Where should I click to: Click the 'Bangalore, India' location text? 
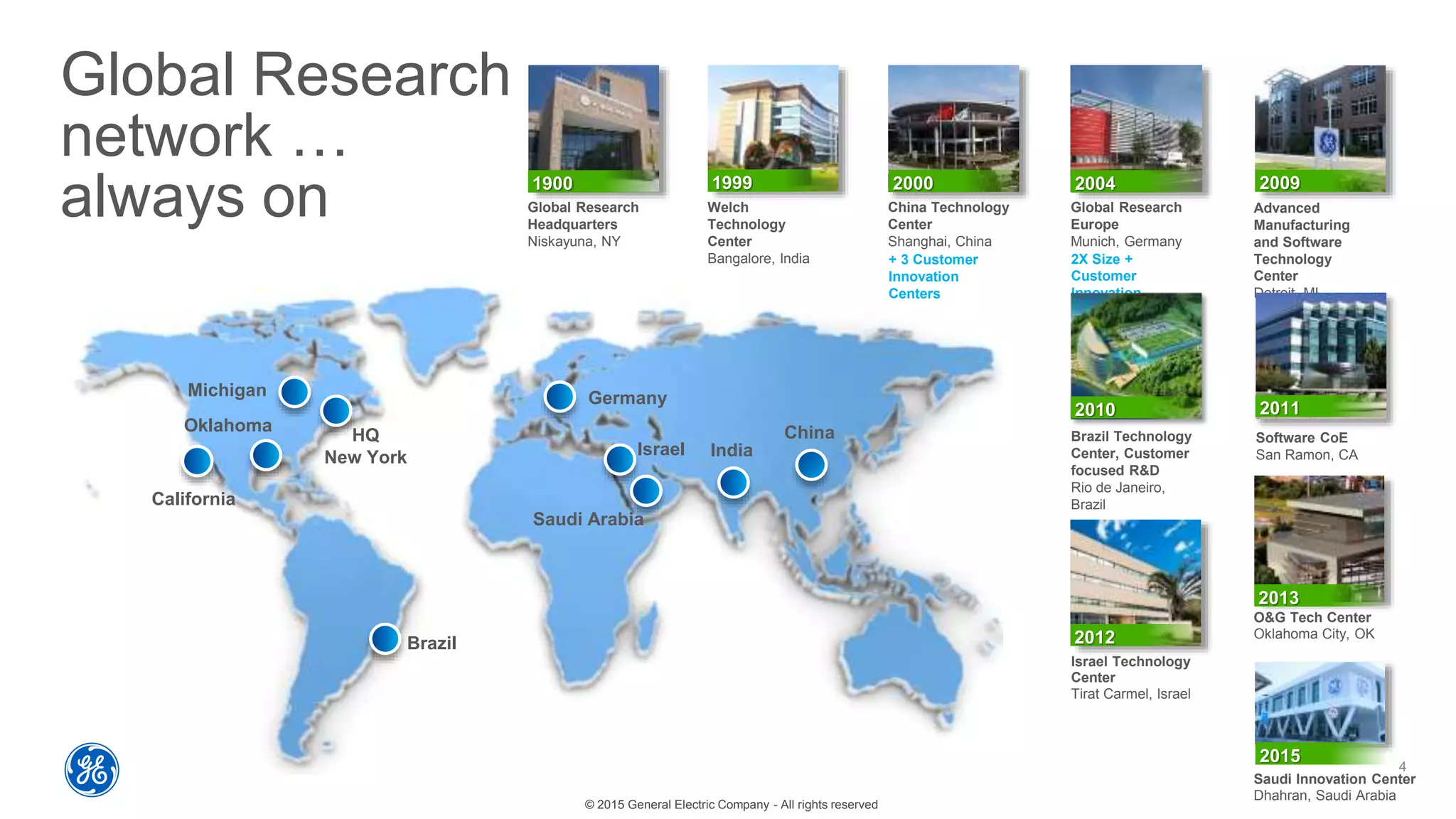pos(758,259)
